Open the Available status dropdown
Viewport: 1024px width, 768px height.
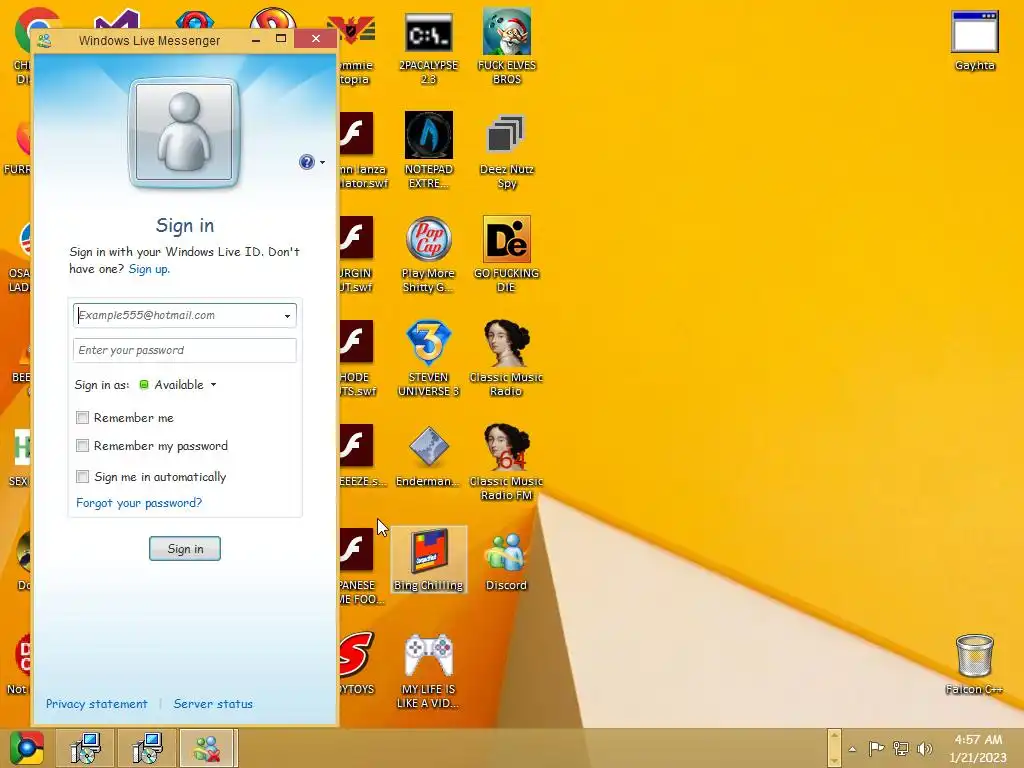178,385
